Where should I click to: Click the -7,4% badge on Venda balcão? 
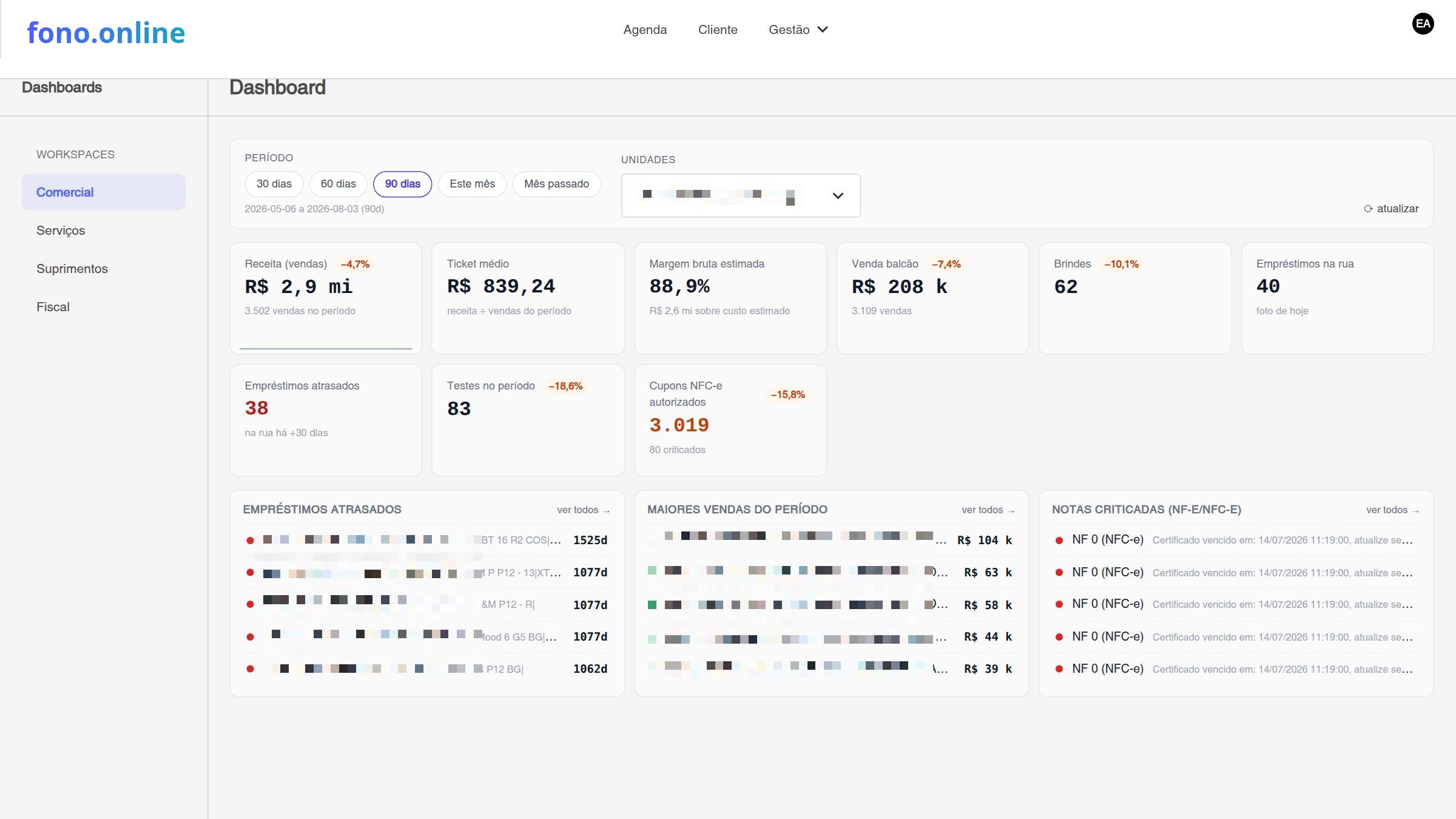(946, 264)
